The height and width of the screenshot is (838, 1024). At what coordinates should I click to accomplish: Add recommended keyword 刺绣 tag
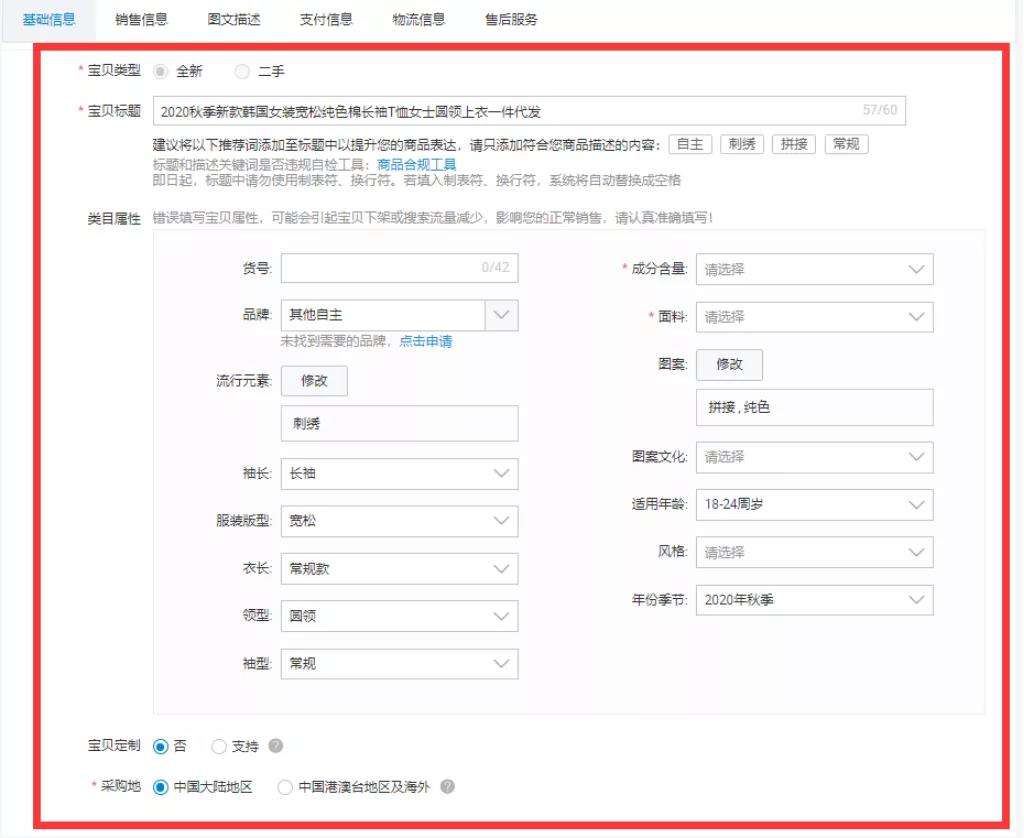tap(741, 144)
